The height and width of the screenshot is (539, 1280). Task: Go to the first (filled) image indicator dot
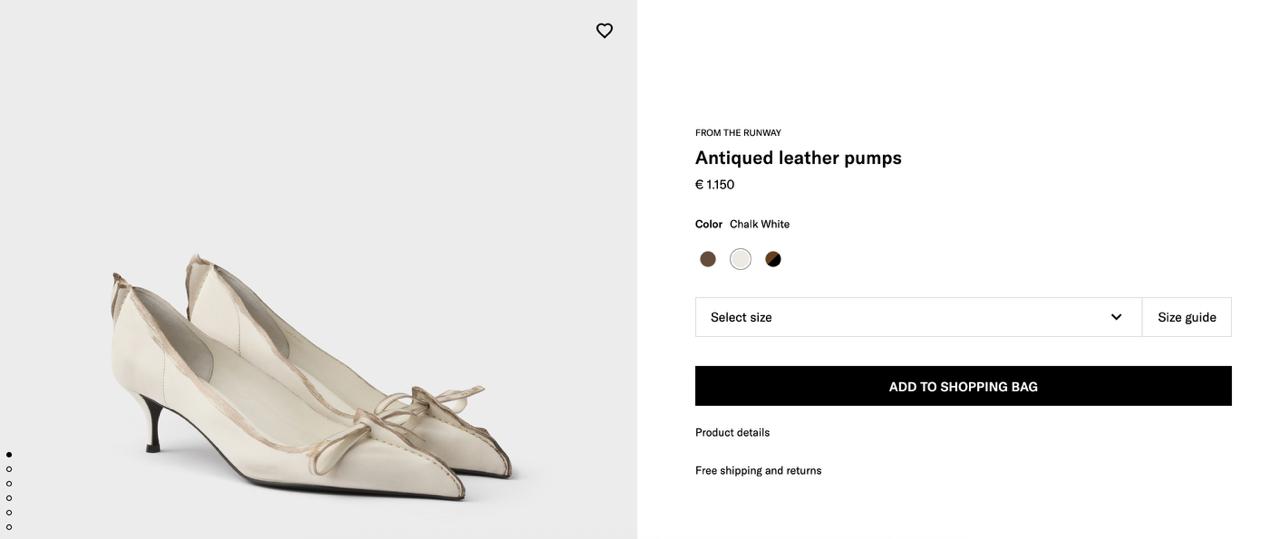[9, 455]
